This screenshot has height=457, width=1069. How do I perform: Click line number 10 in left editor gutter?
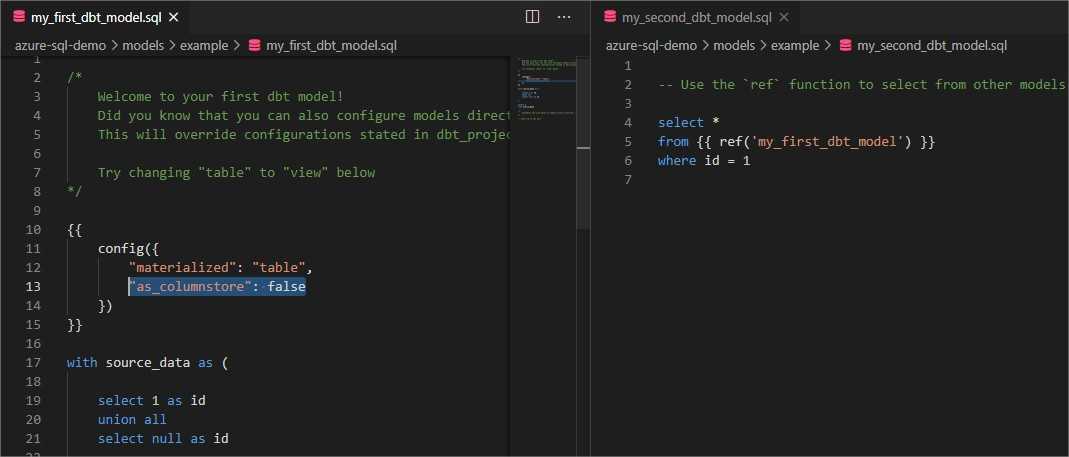[33, 229]
